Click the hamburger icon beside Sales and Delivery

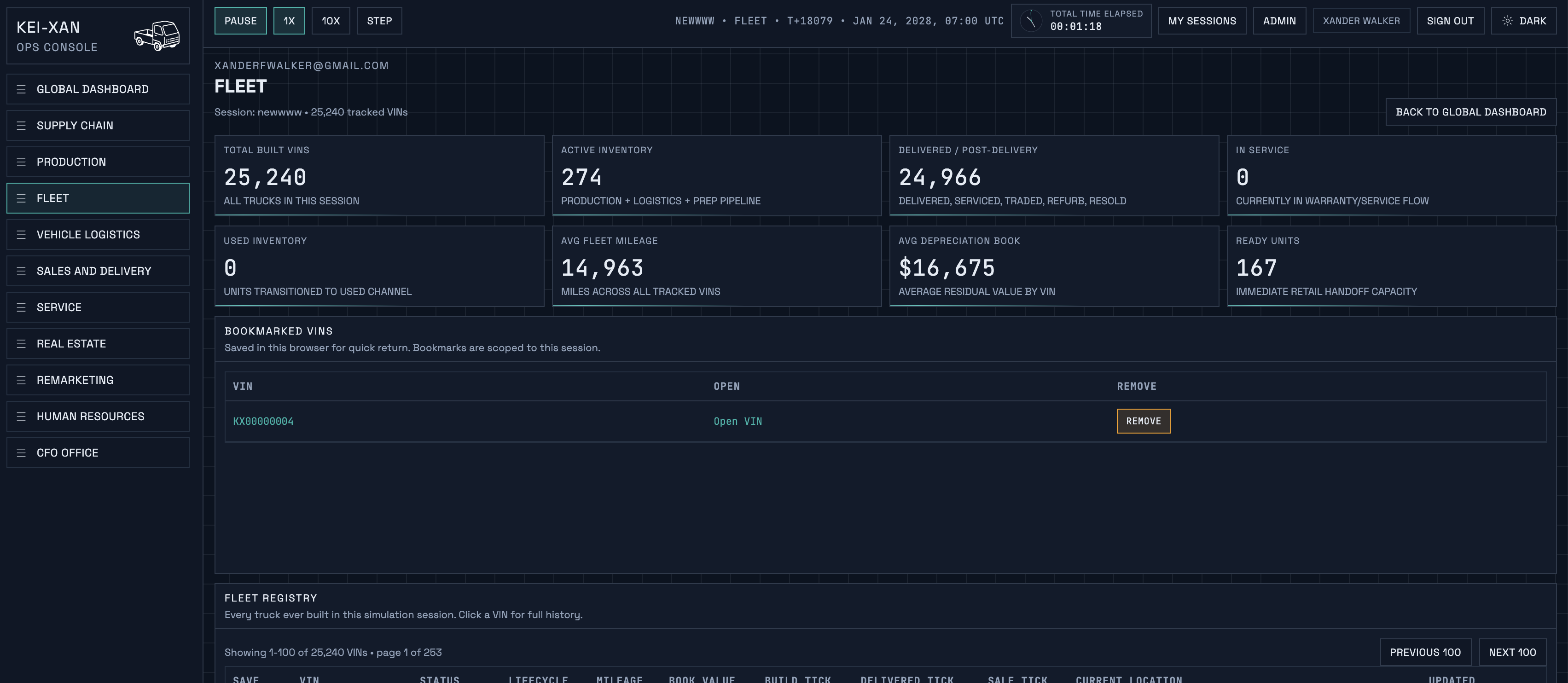[21, 271]
